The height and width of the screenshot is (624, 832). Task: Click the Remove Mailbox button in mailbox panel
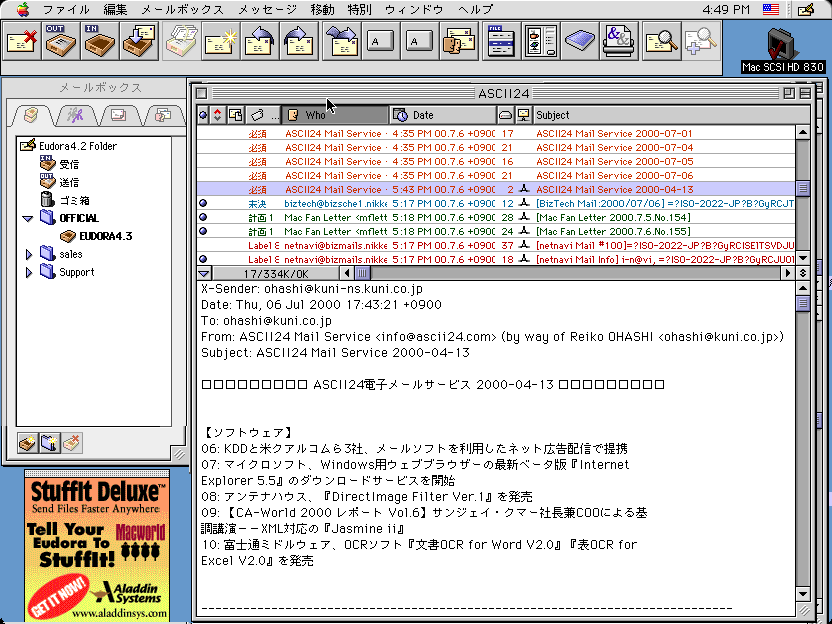click(x=72, y=443)
